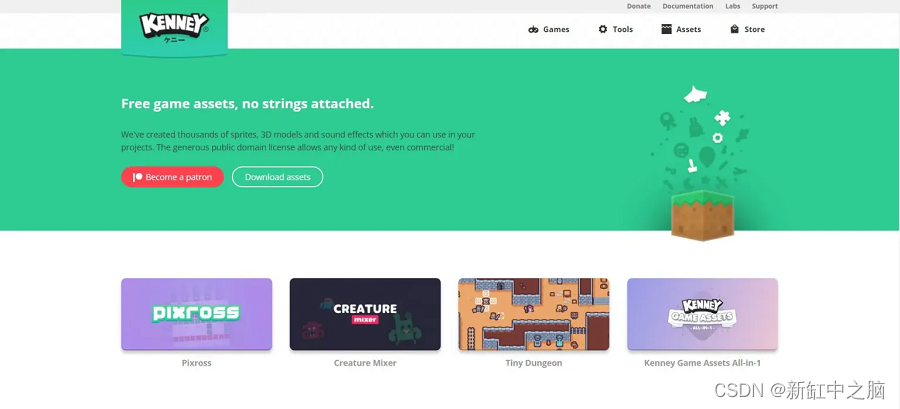Click the Kenney logo
900x409 pixels.
pyautogui.click(x=174, y=28)
